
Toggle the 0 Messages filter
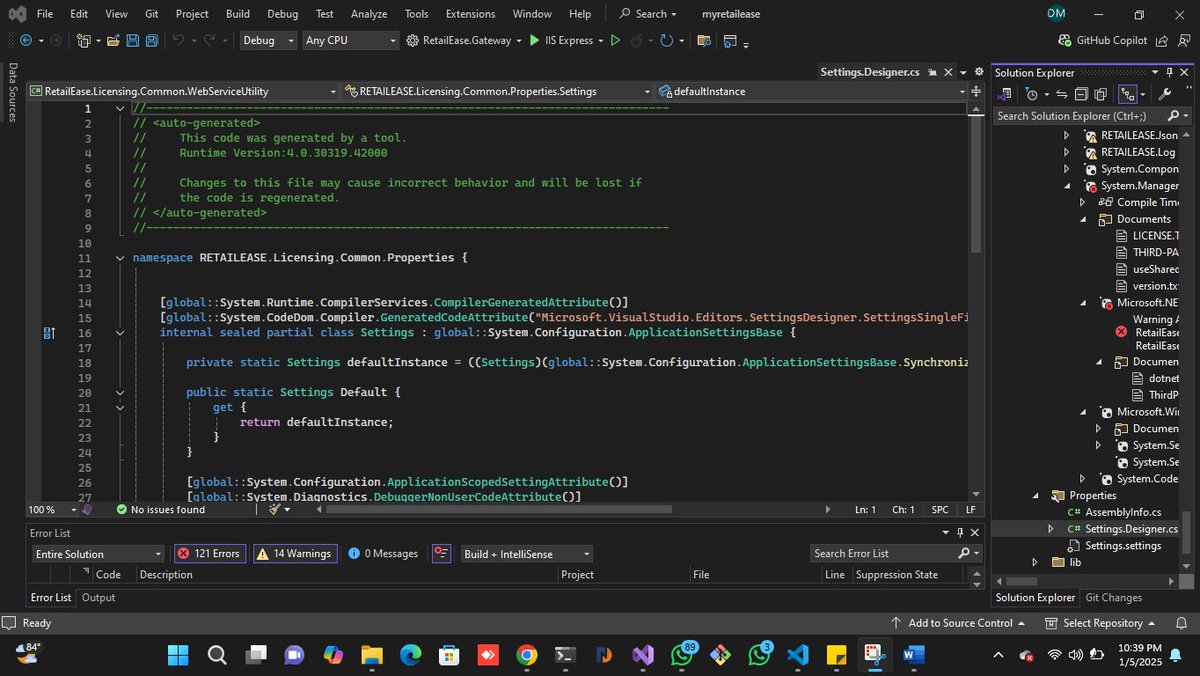pos(383,553)
